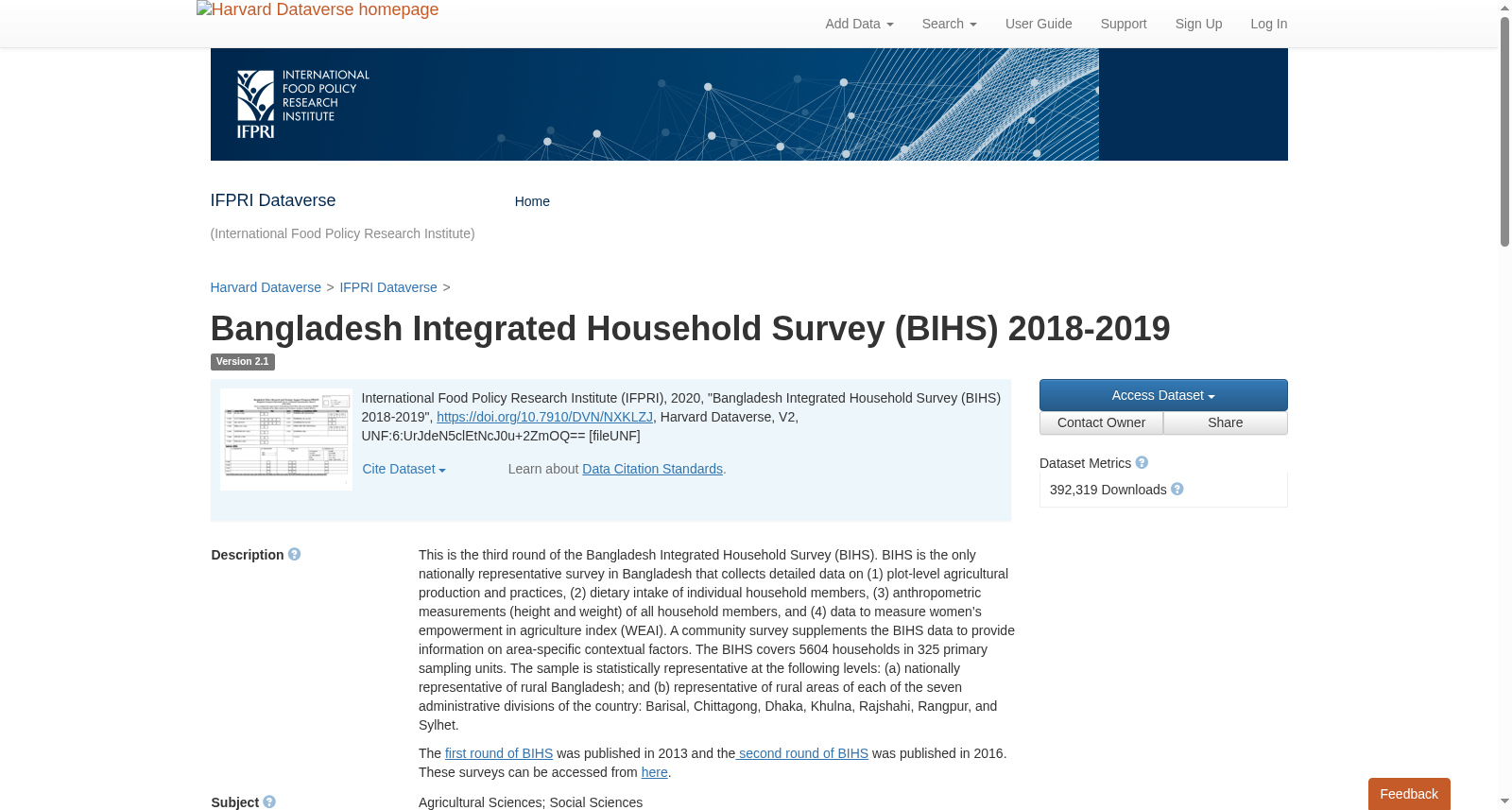The height and width of the screenshot is (810, 1512).
Task: Open Sign Up page
Action: (x=1198, y=24)
